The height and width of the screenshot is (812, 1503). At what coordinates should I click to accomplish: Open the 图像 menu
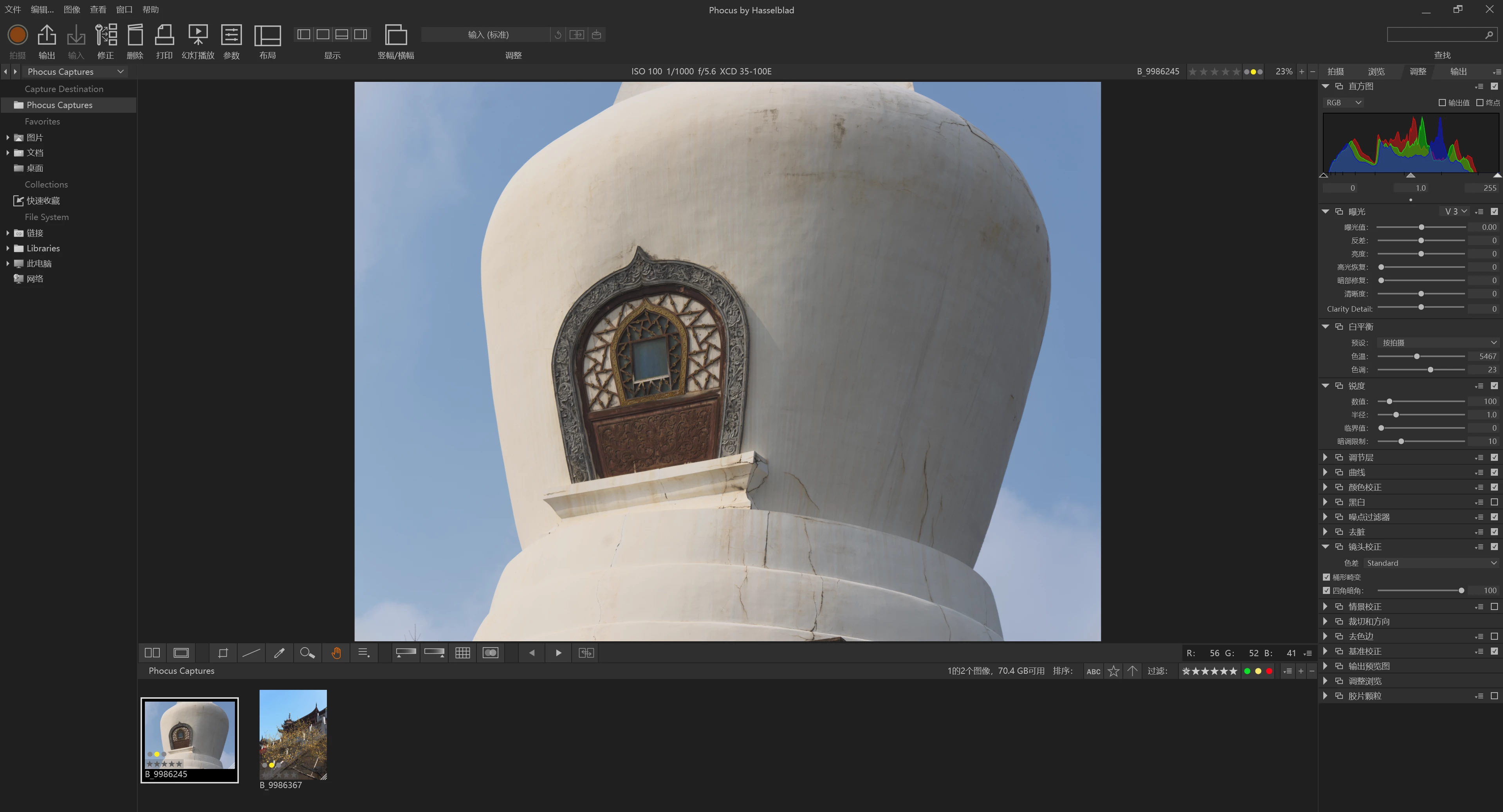[72, 9]
